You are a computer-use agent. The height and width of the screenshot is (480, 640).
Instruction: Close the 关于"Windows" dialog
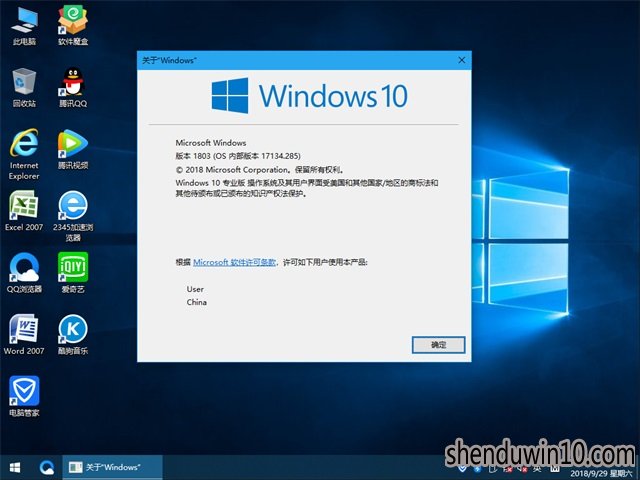point(462,60)
